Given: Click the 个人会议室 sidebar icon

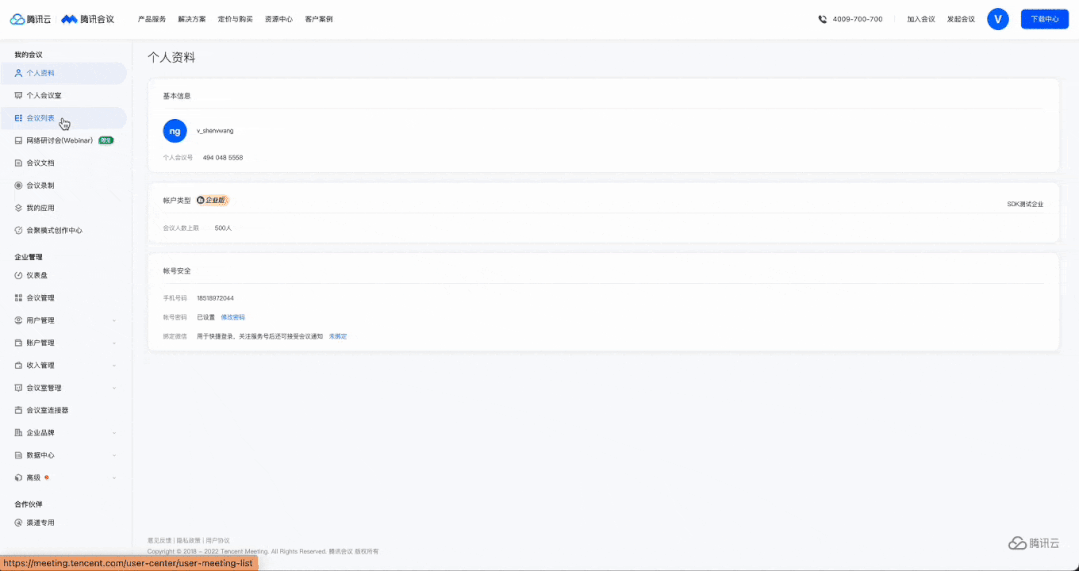Looking at the screenshot, I should (x=18, y=96).
